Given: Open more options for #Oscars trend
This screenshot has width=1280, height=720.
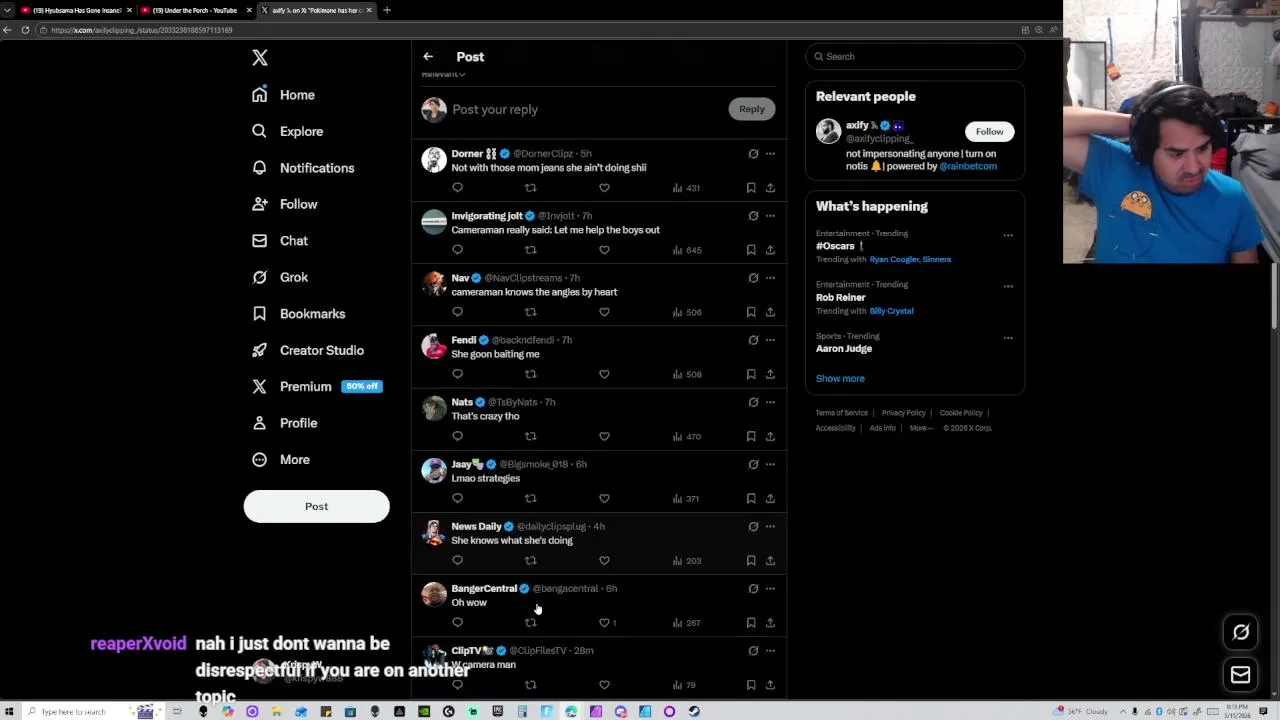Looking at the screenshot, I should pos(1008,235).
